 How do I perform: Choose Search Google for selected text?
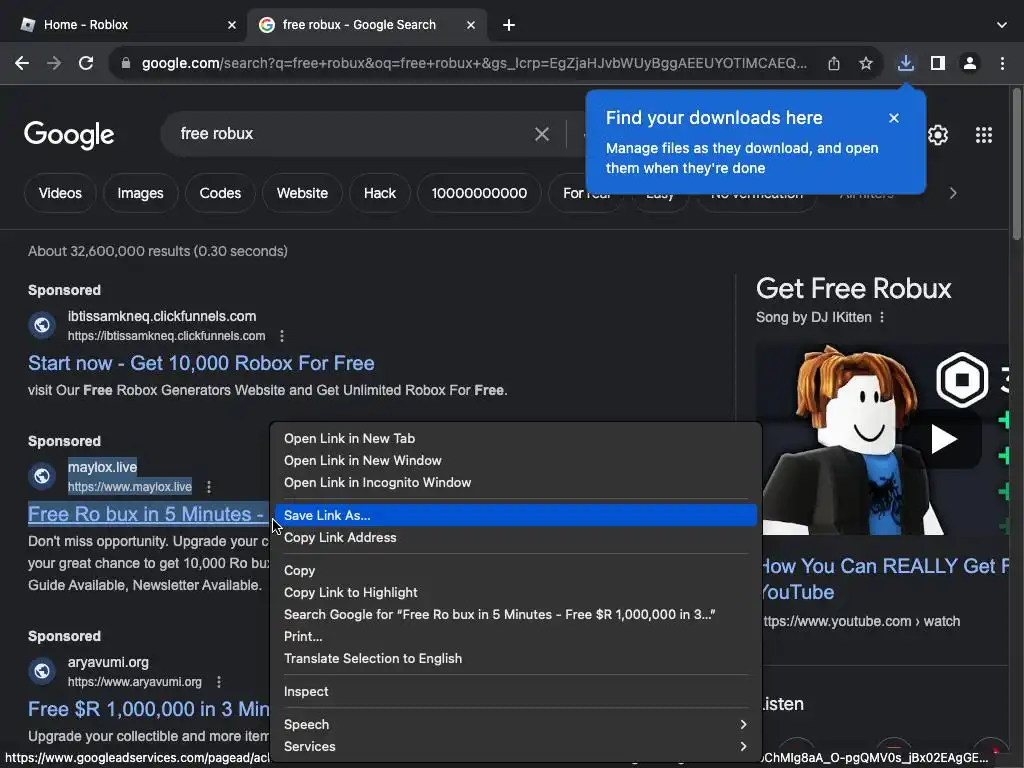[x=515, y=615]
